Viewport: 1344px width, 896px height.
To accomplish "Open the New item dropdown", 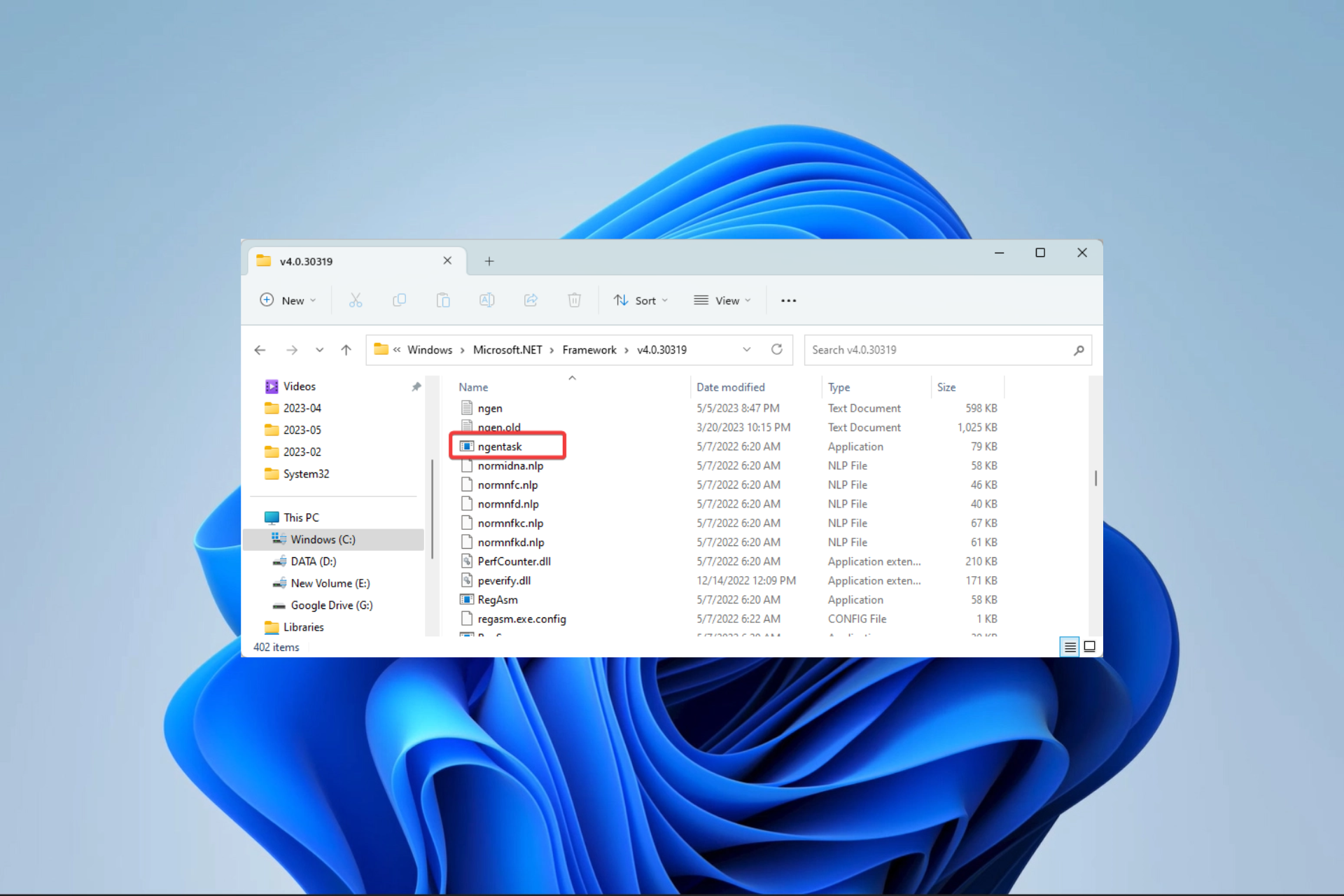I will tap(288, 300).
